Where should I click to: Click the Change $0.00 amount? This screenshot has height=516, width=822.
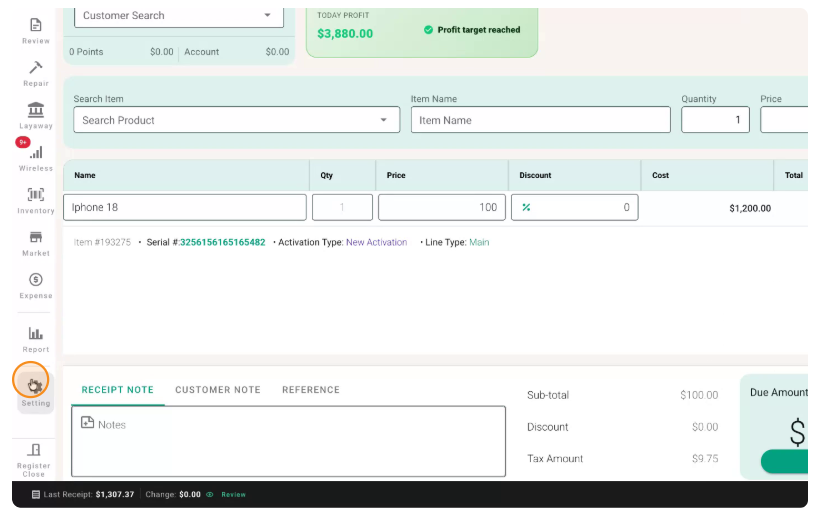pyautogui.click(x=190, y=494)
